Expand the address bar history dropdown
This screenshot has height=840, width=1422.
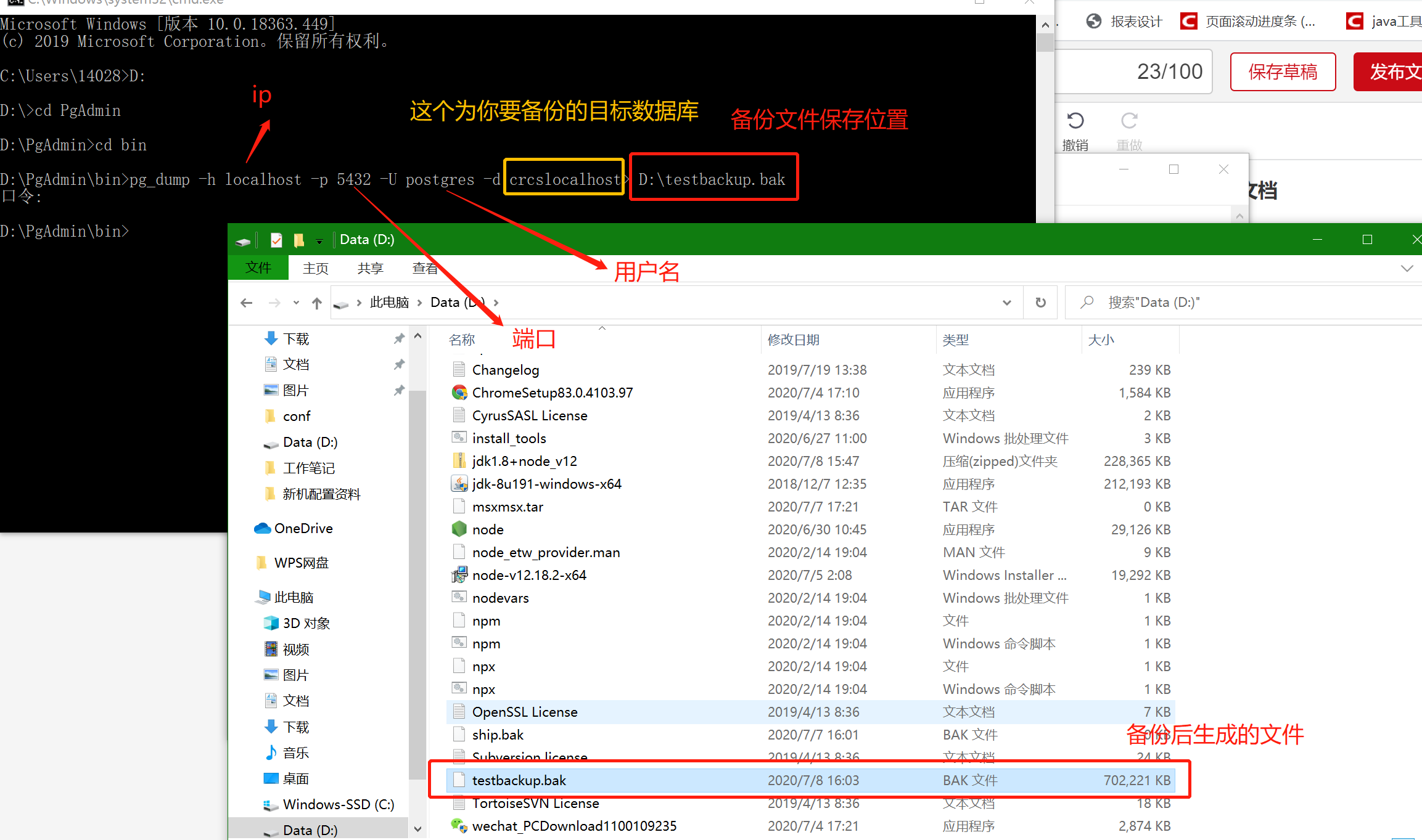coord(1006,303)
